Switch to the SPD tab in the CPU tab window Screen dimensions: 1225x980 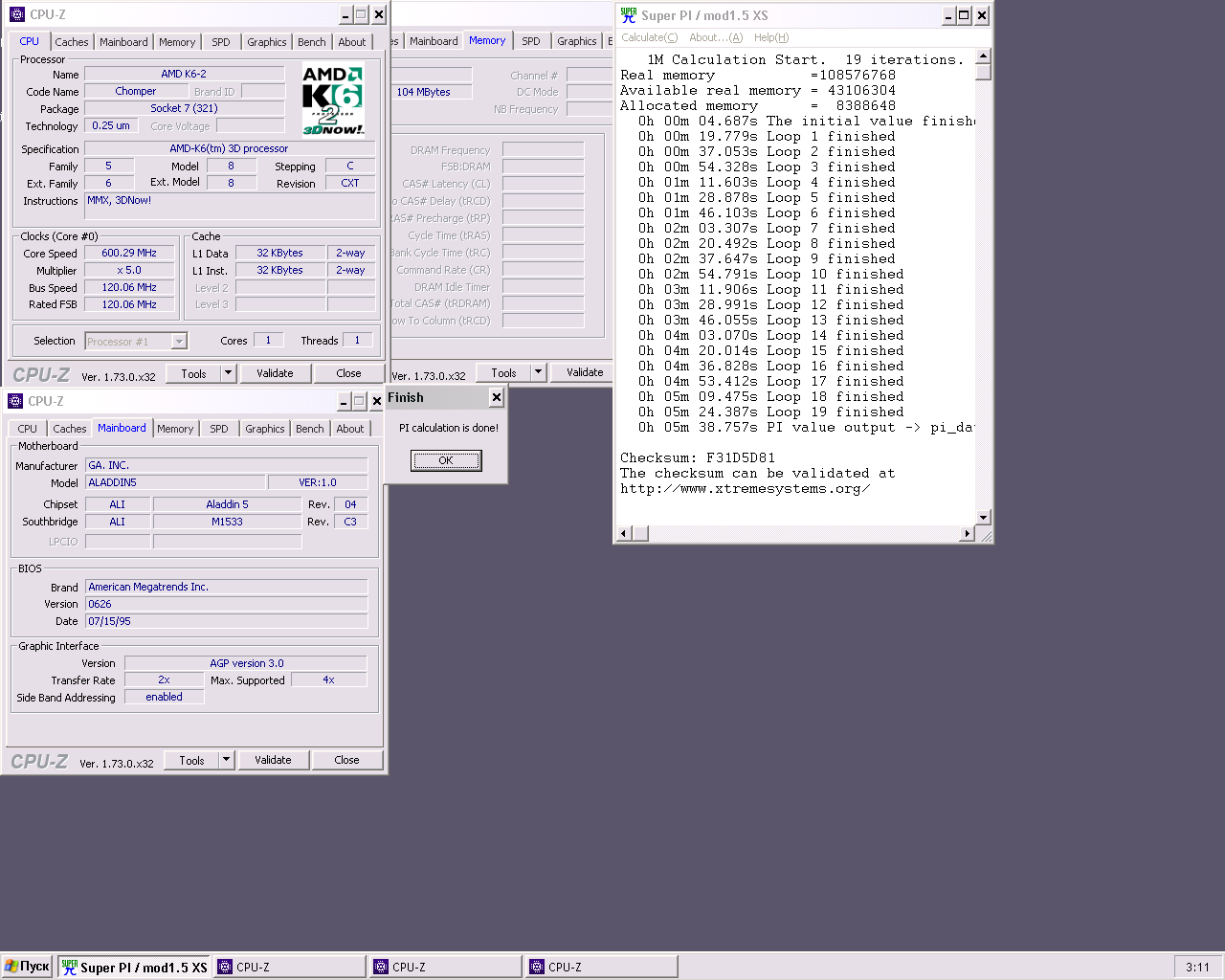[x=221, y=42]
